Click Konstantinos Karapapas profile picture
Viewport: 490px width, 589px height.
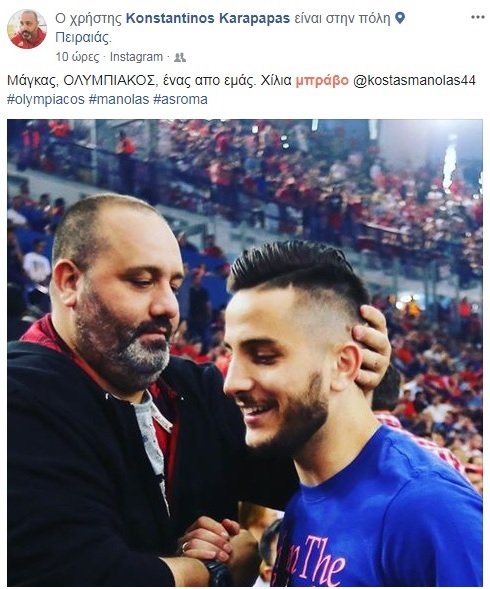pos(27,29)
